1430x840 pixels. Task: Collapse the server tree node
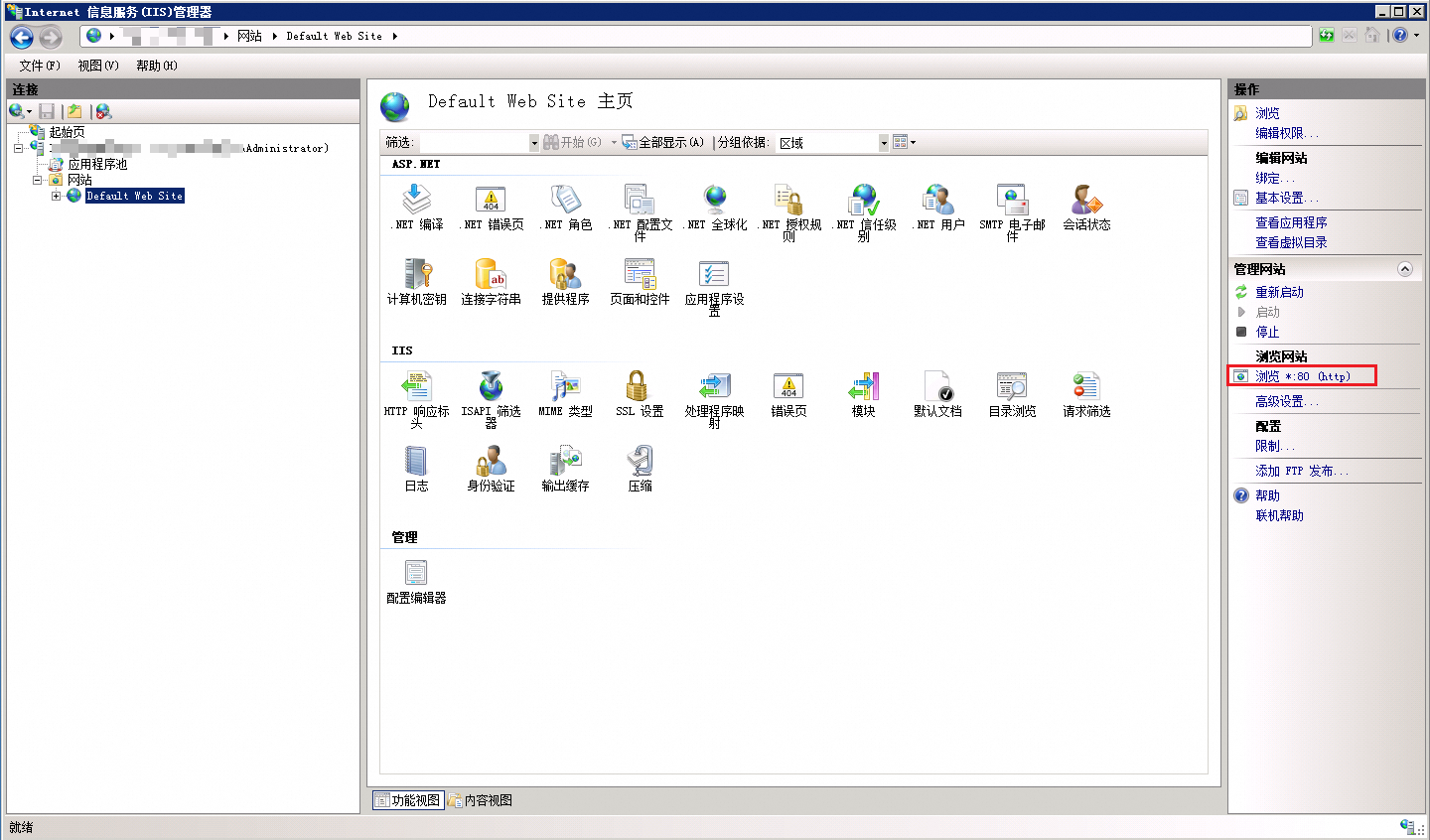click(18, 148)
